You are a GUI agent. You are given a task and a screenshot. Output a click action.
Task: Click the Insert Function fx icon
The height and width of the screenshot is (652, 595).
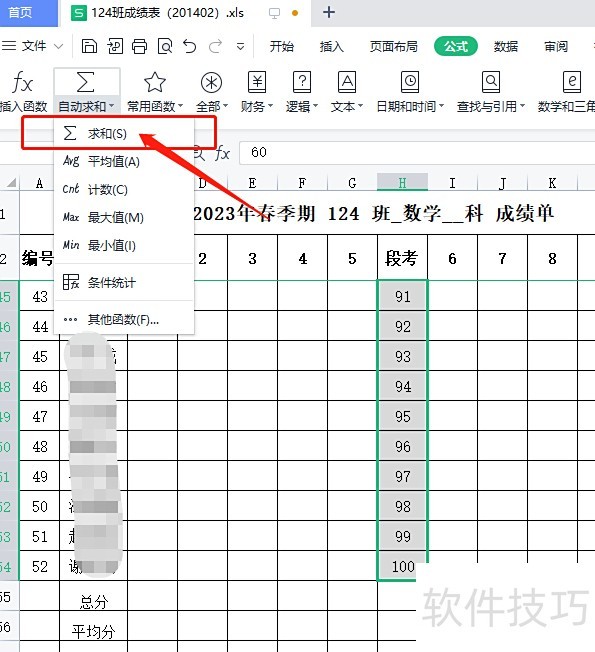22,82
